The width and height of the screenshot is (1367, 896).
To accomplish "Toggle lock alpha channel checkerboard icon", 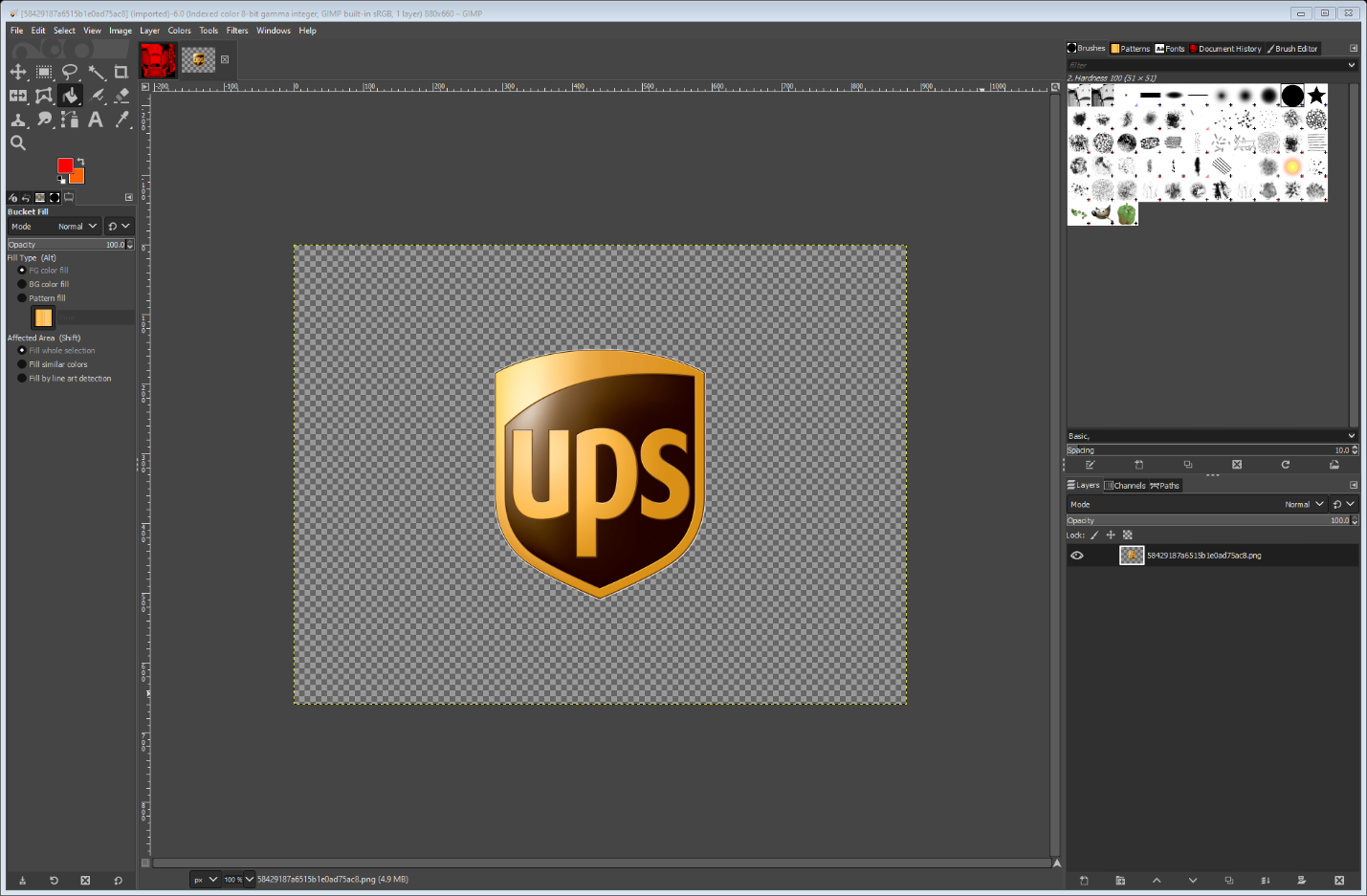I will click(x=1127, y=535).
